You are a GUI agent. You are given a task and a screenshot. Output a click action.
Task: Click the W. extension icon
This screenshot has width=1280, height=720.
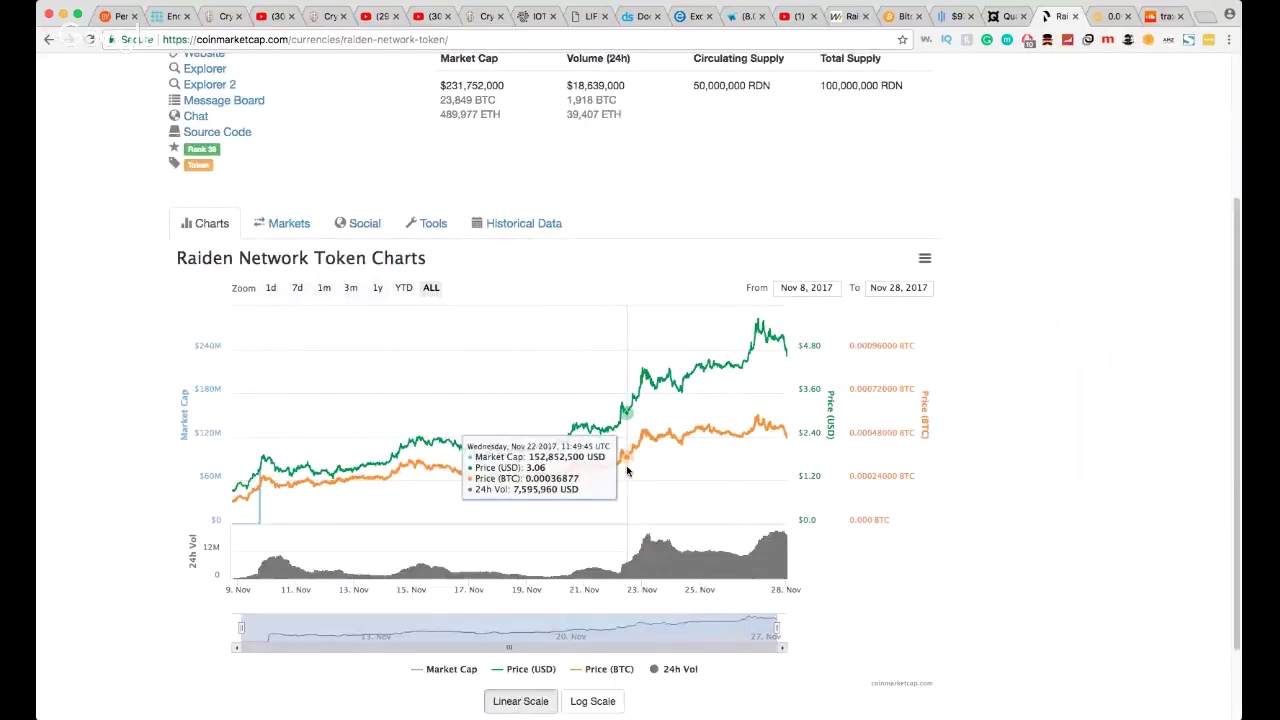(926, 39)
